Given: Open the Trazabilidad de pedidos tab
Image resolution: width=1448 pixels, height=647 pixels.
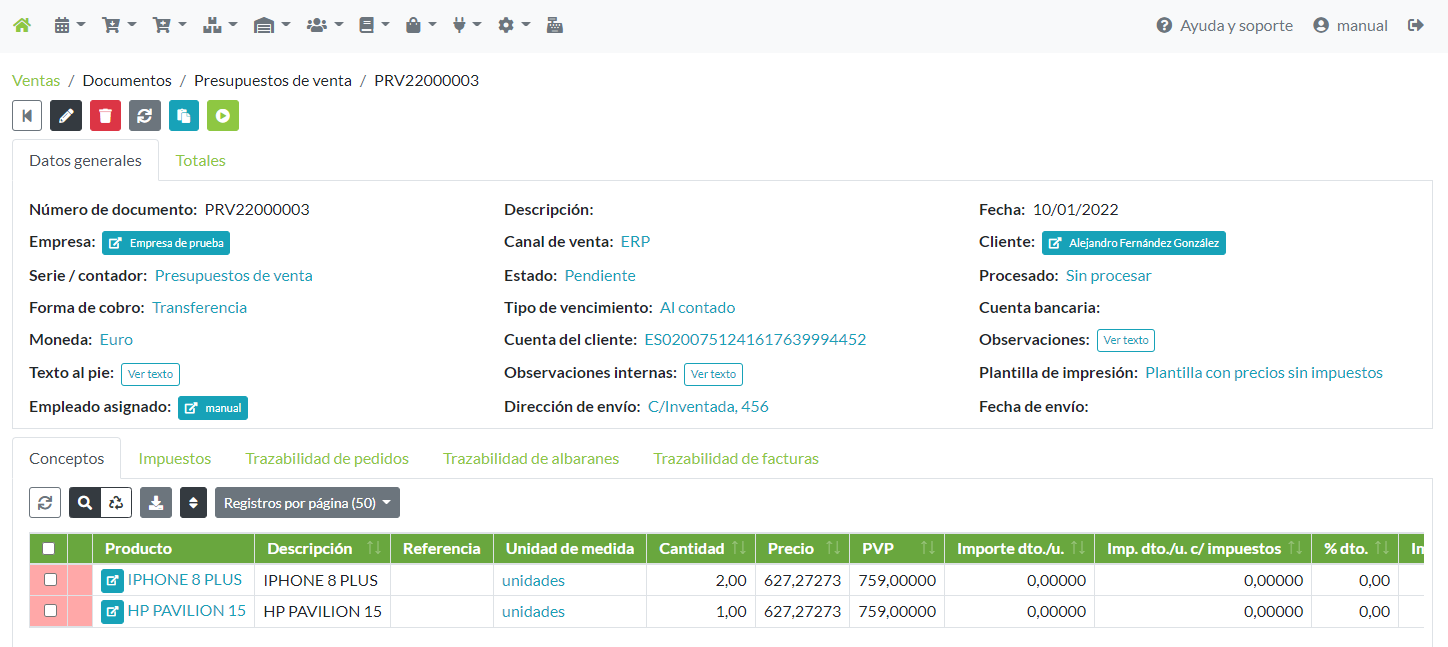Looking at the screenshot, I should tap(327, 458).
